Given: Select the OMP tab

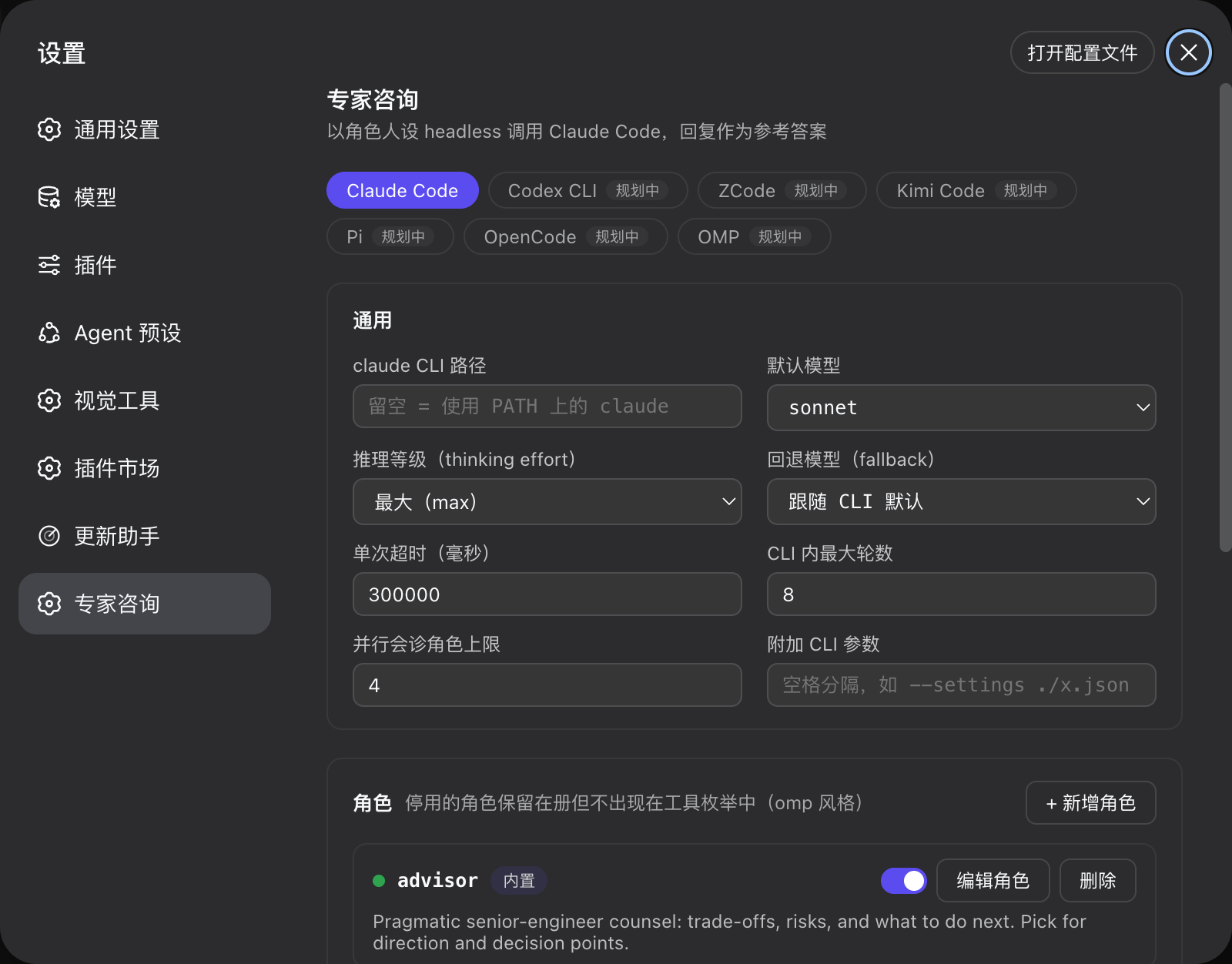Looking at the screenshot, I should pyautogui.click(x=755, y=236).
